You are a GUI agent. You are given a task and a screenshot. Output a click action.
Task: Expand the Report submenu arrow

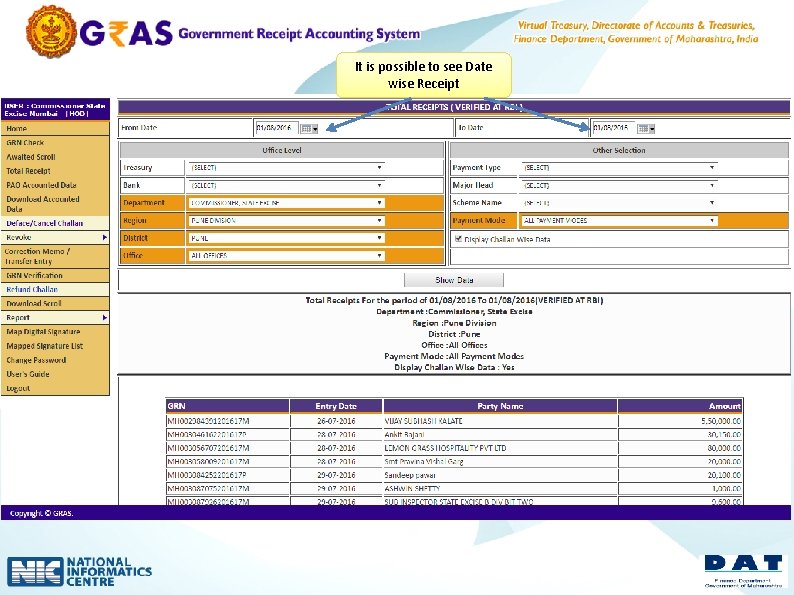(x=104, y=318)
